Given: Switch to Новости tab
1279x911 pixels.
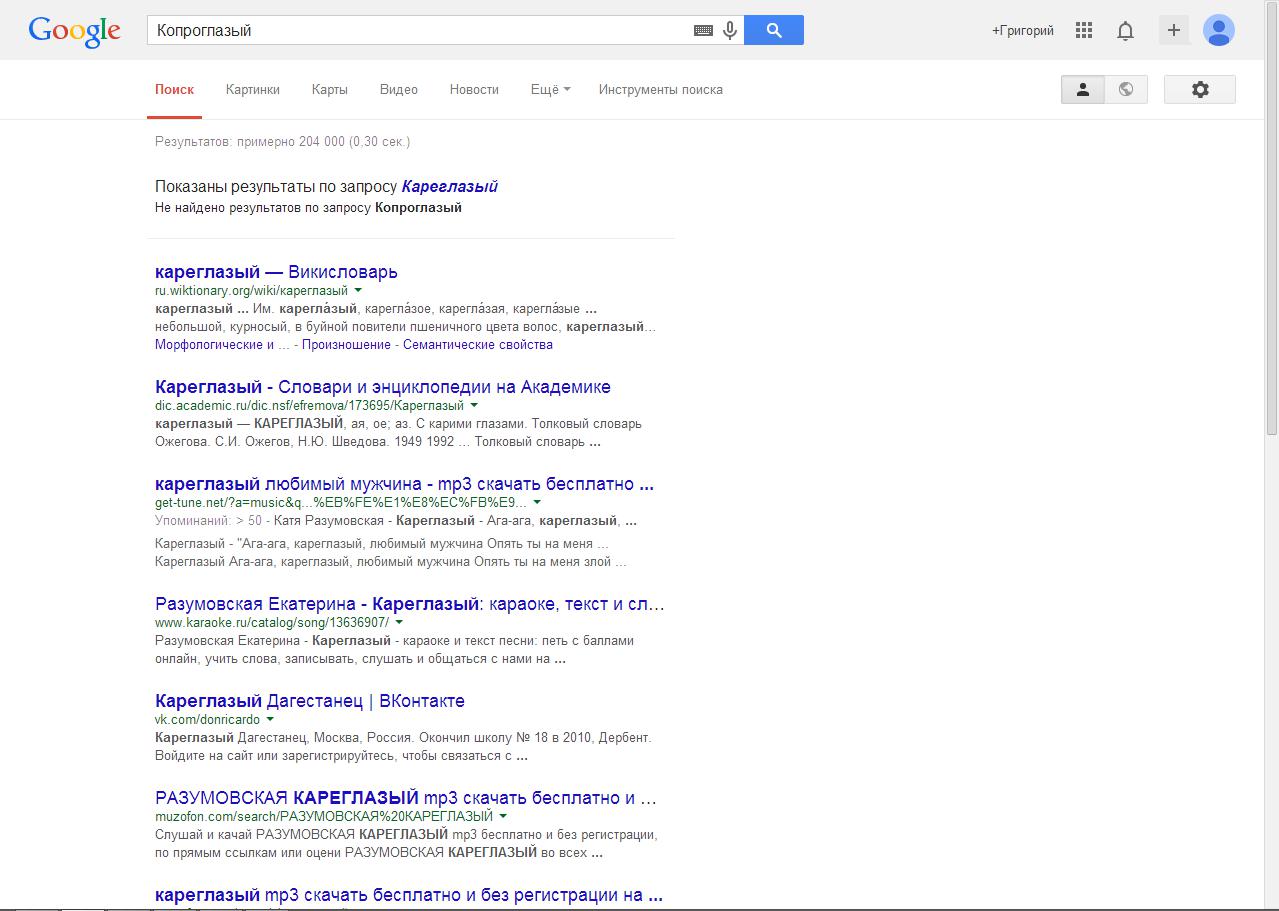Looking at the screenshot, I should click(x=474, y=89).
